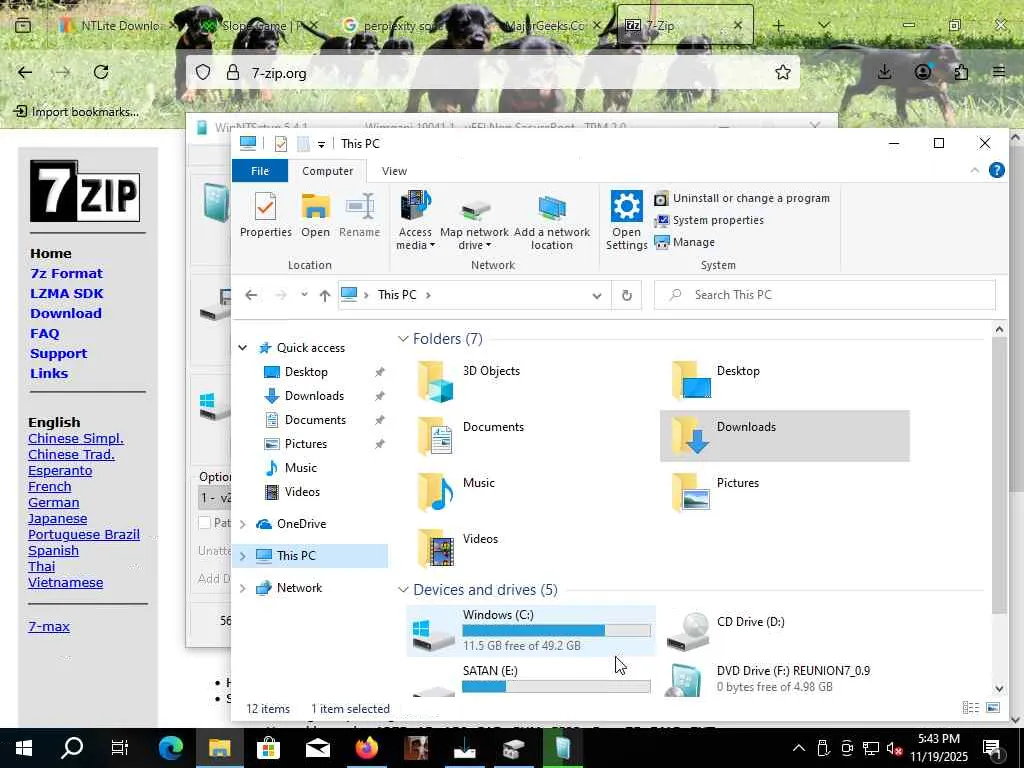Select Downloads in Quick access
Screen dimensions: 1024x768
[314, 396]
